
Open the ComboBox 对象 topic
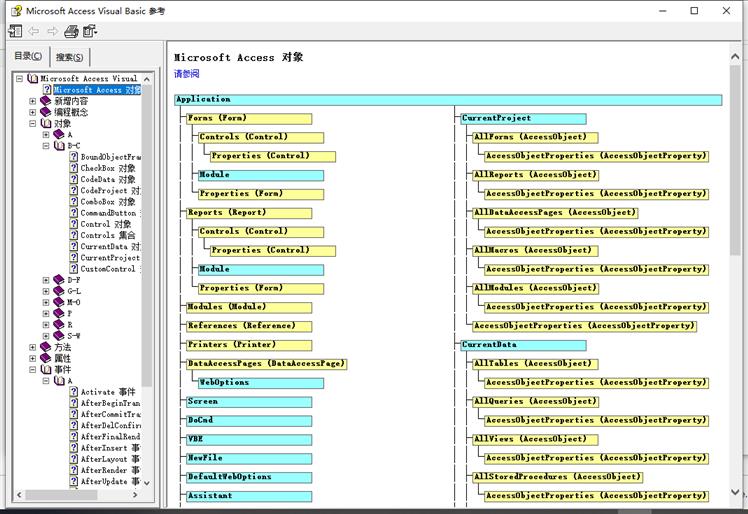coord(108,202)
